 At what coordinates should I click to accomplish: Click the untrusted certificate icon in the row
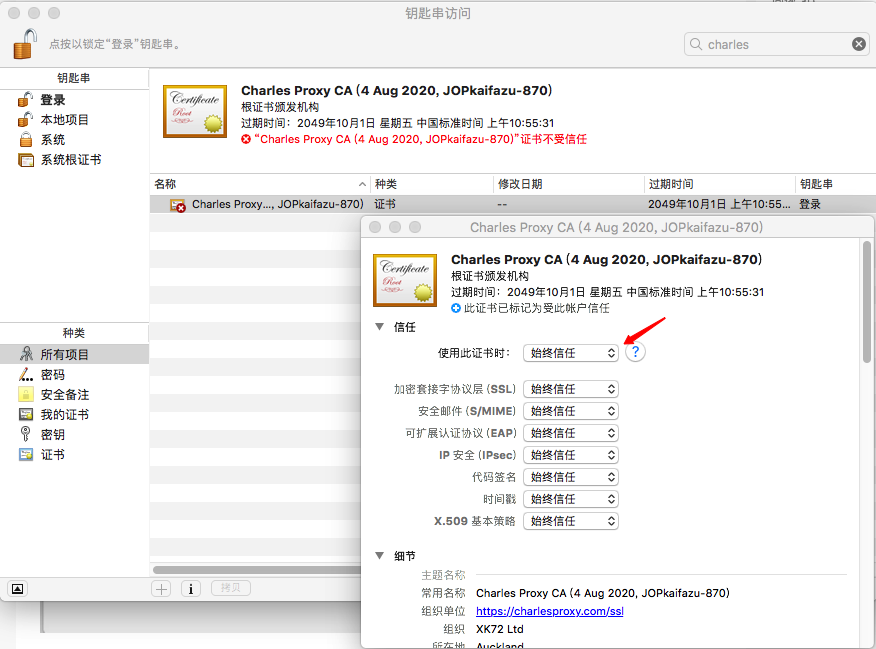click(178, 206)
